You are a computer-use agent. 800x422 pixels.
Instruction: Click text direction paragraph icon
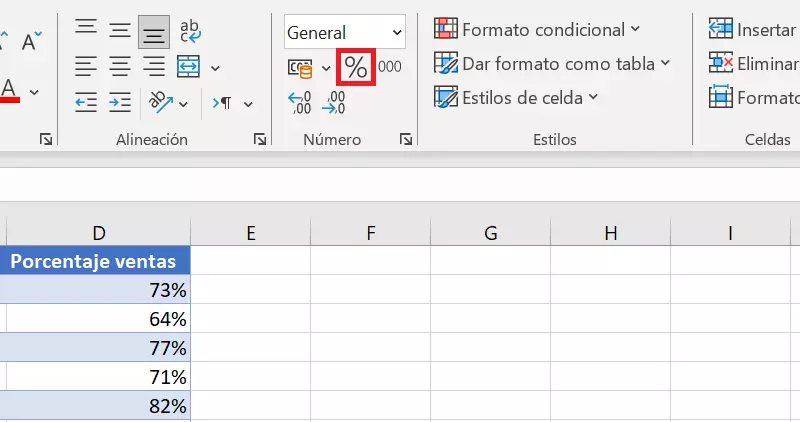pyautogui.click(x=221, y=104)
